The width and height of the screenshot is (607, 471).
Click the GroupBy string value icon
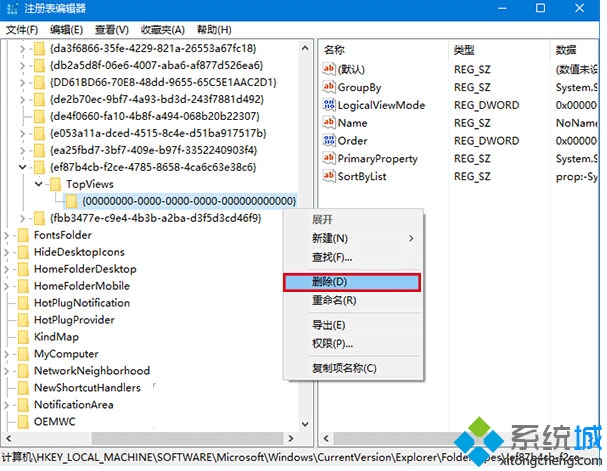pos(328,87)
